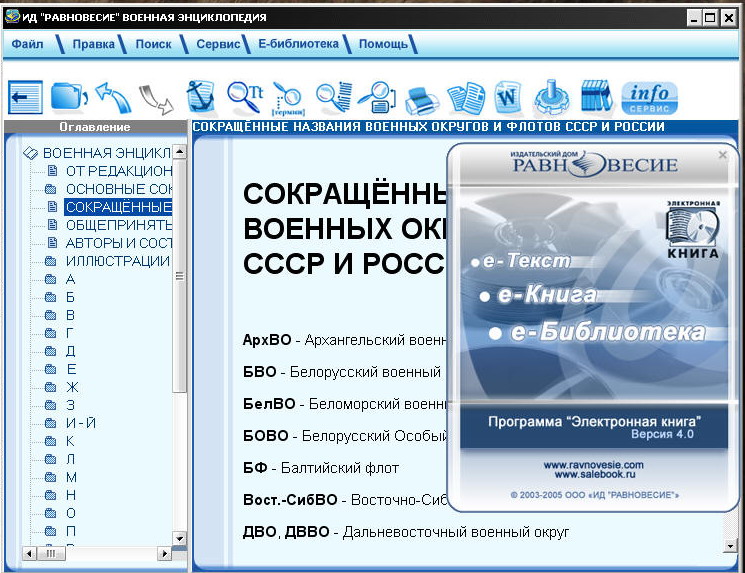Print with the printer icon

(422, 100)
